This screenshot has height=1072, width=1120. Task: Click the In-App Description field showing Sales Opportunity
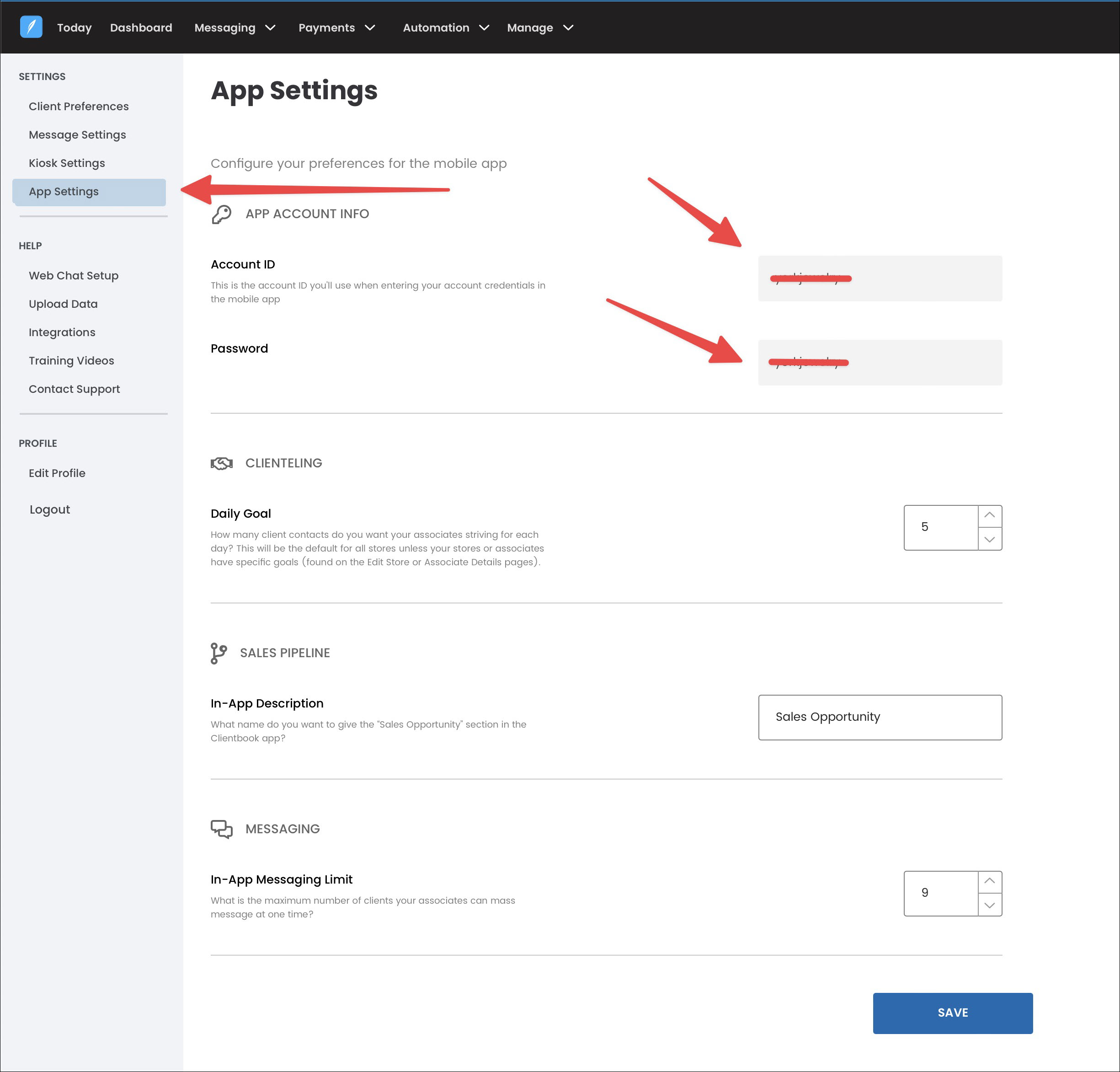coord(880,717)
